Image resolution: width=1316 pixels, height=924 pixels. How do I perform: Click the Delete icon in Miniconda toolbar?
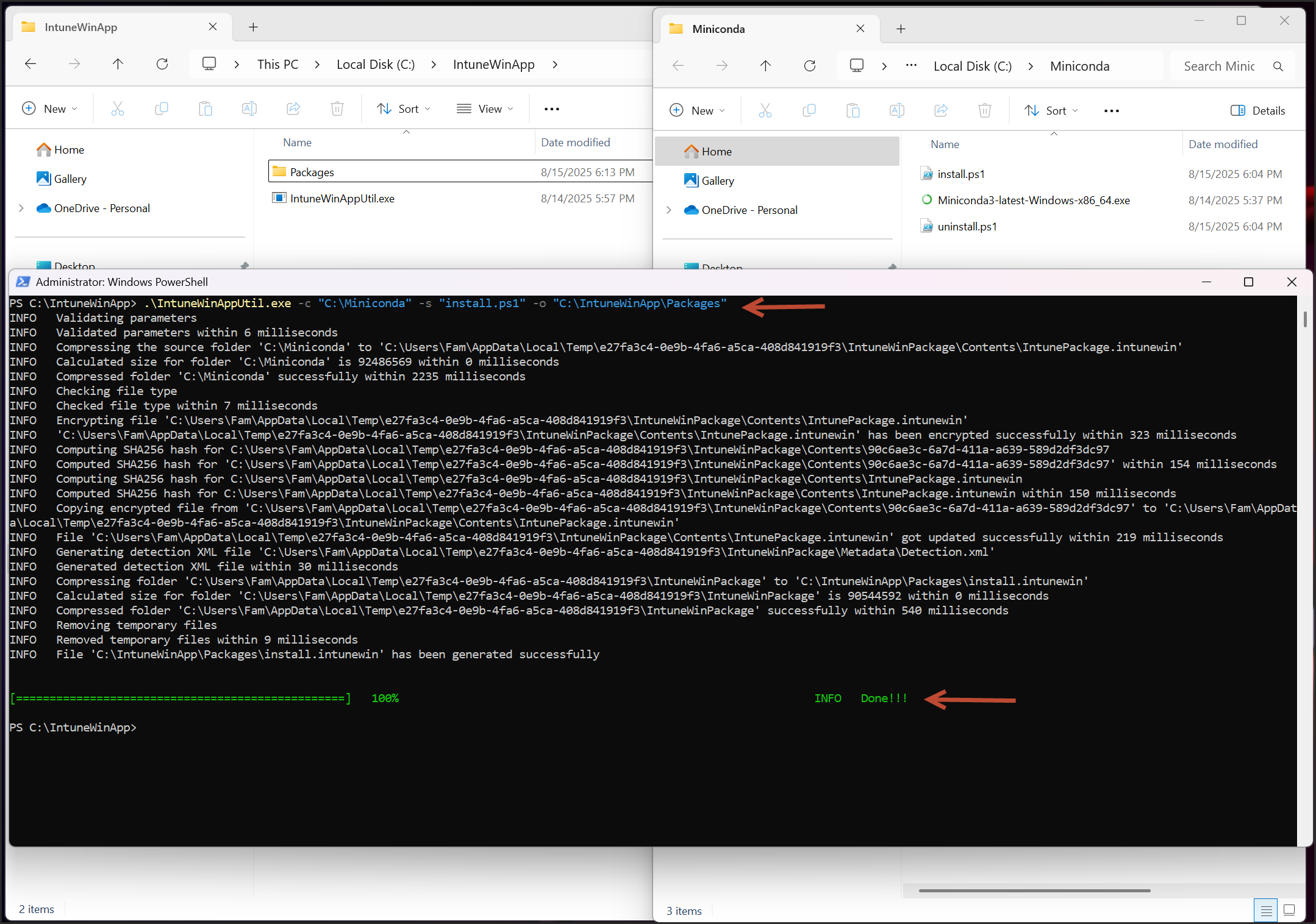(985, 110)
